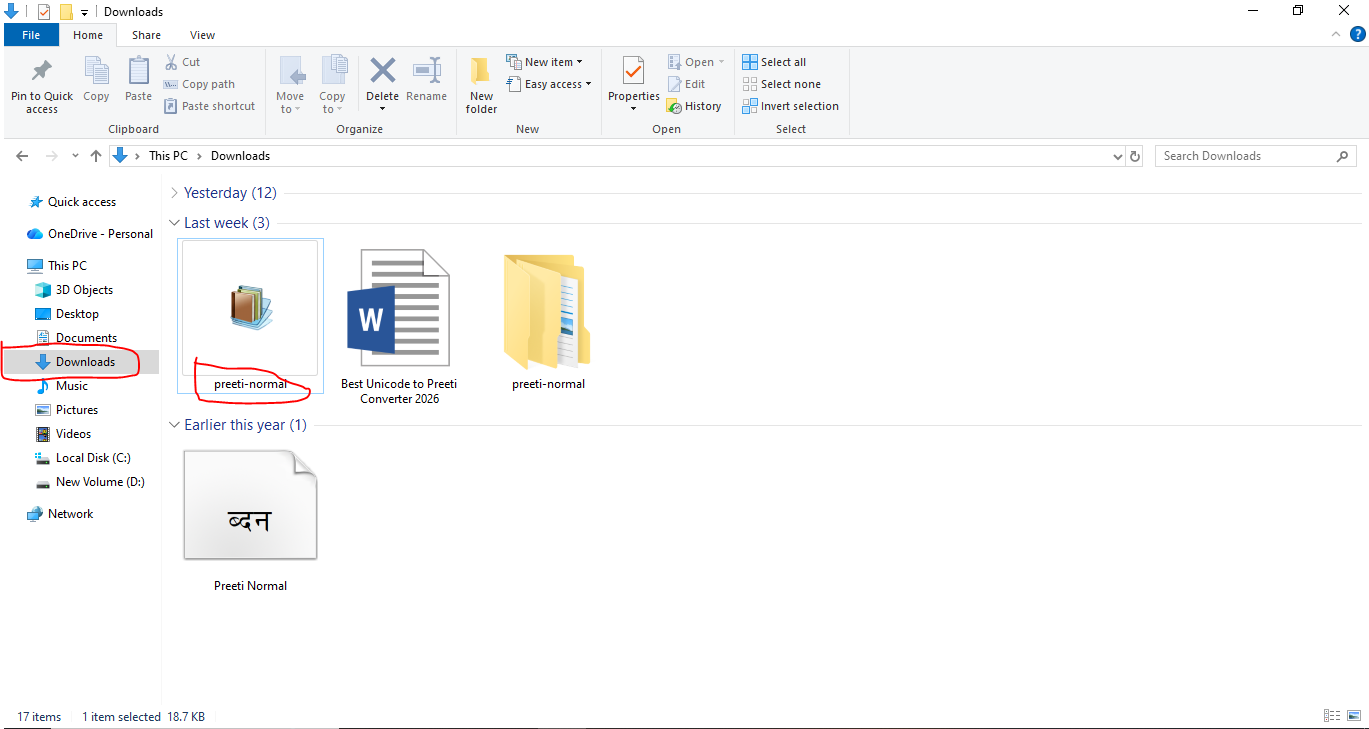Click the Forward navigation arrow
Viewport: 1369px width, 729px height.
pos(52,156)
